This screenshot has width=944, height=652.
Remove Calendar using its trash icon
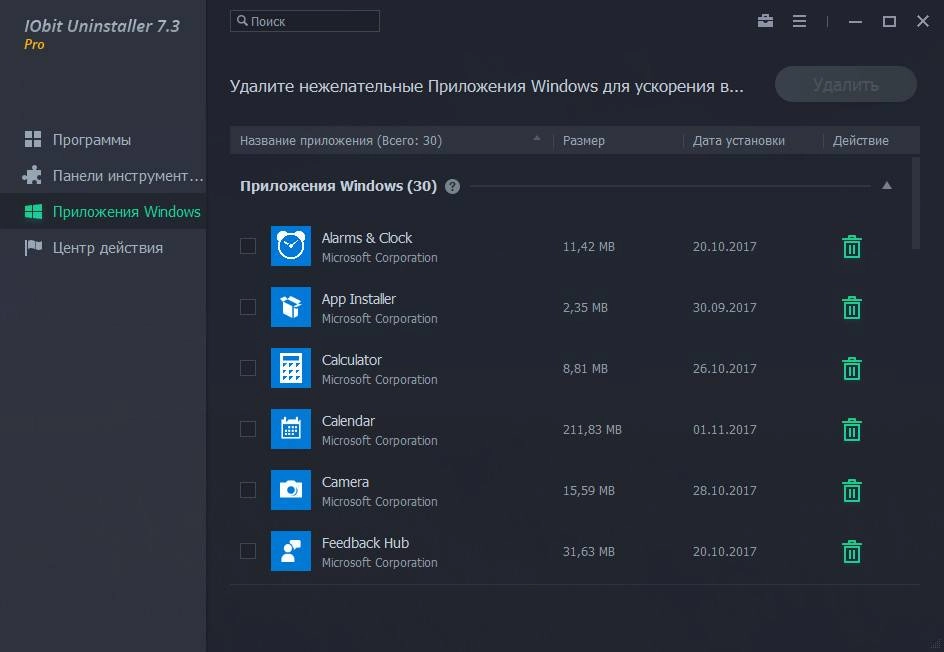[x=851, y=429]
